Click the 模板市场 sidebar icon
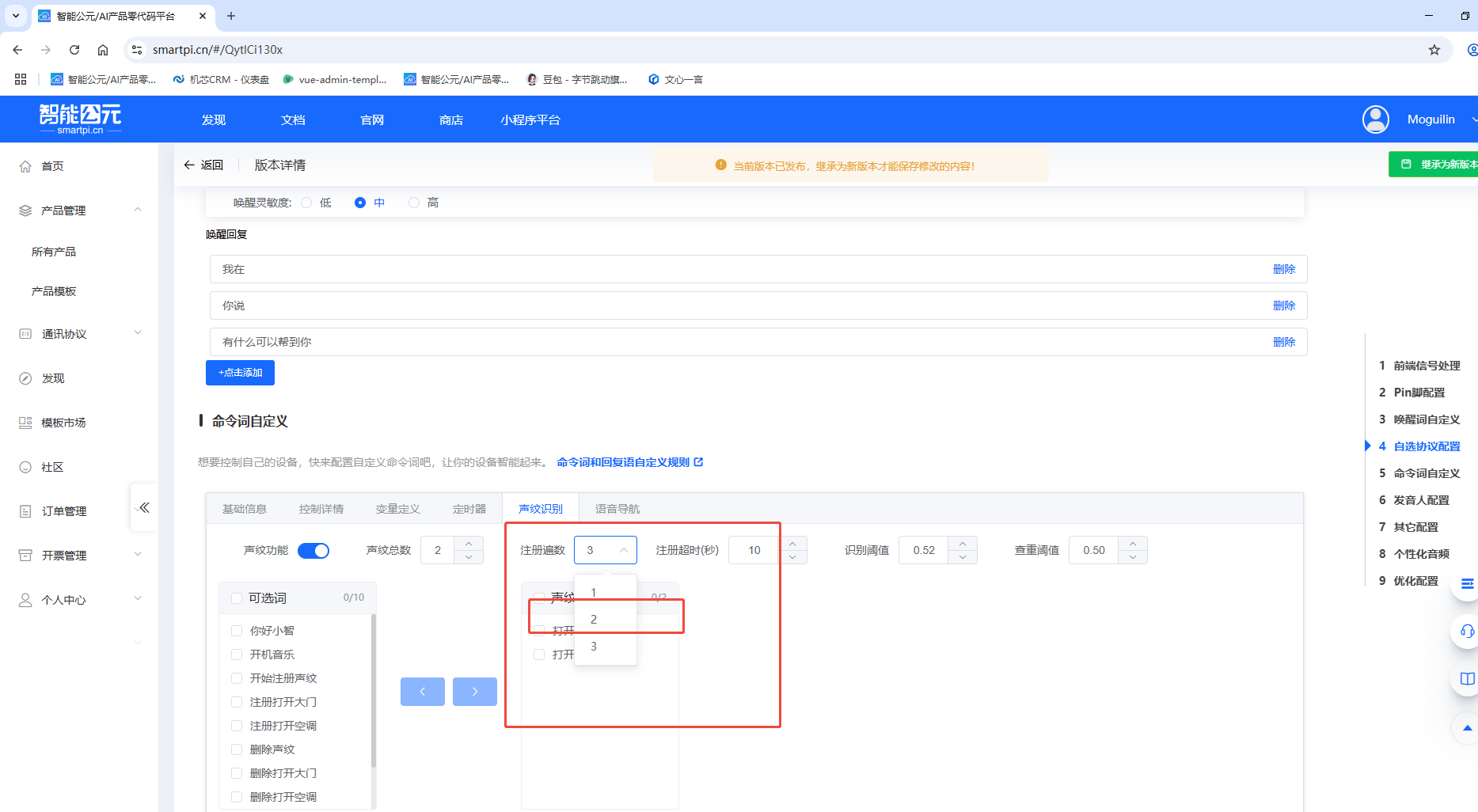 [25, 422]
